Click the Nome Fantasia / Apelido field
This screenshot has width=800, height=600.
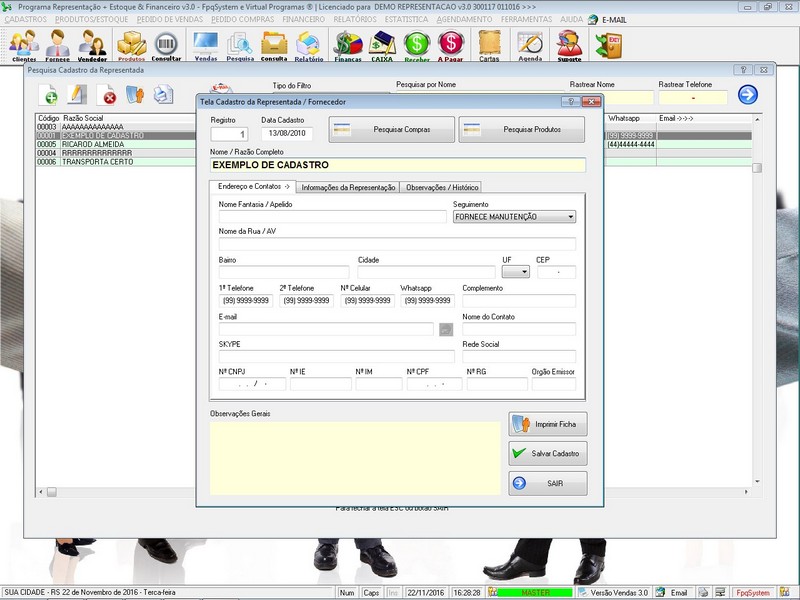pyautogui.click(x=332, y=216)
